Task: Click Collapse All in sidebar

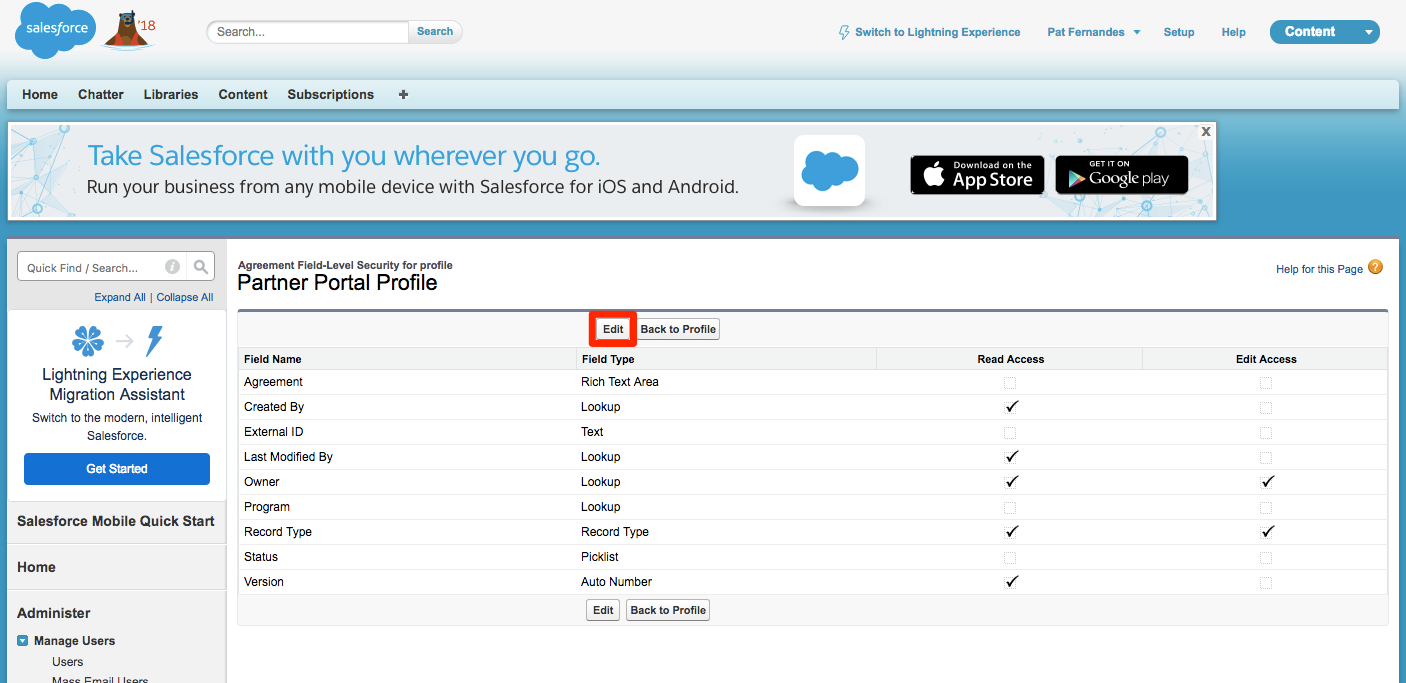Action: [185, 297]
